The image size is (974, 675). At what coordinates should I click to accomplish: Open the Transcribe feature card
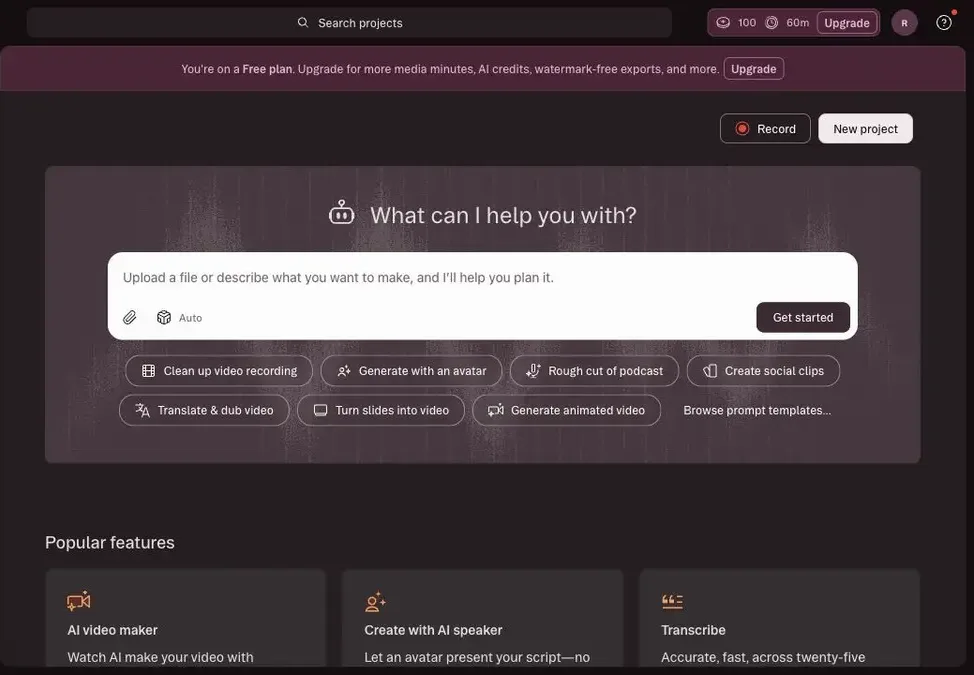(x=780, y=619)
